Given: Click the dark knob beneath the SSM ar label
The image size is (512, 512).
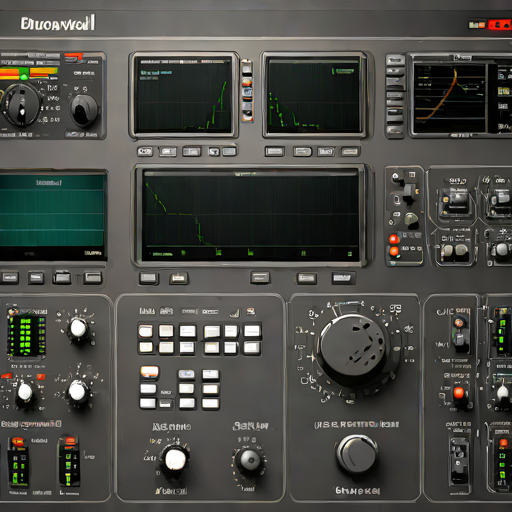Looking at the screenshot, I should pyautogui.click(x=250, y=459).
